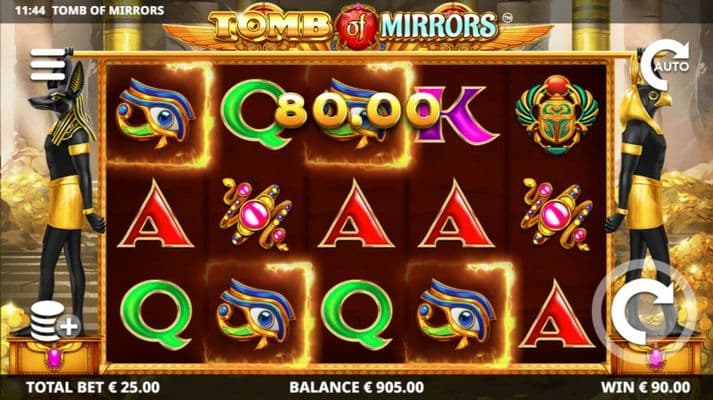Click the jeweled snake symbol on the fifth reel
The height and width of the screenshot is (400, 713).
pyautogui.click(x=557, y=214)
